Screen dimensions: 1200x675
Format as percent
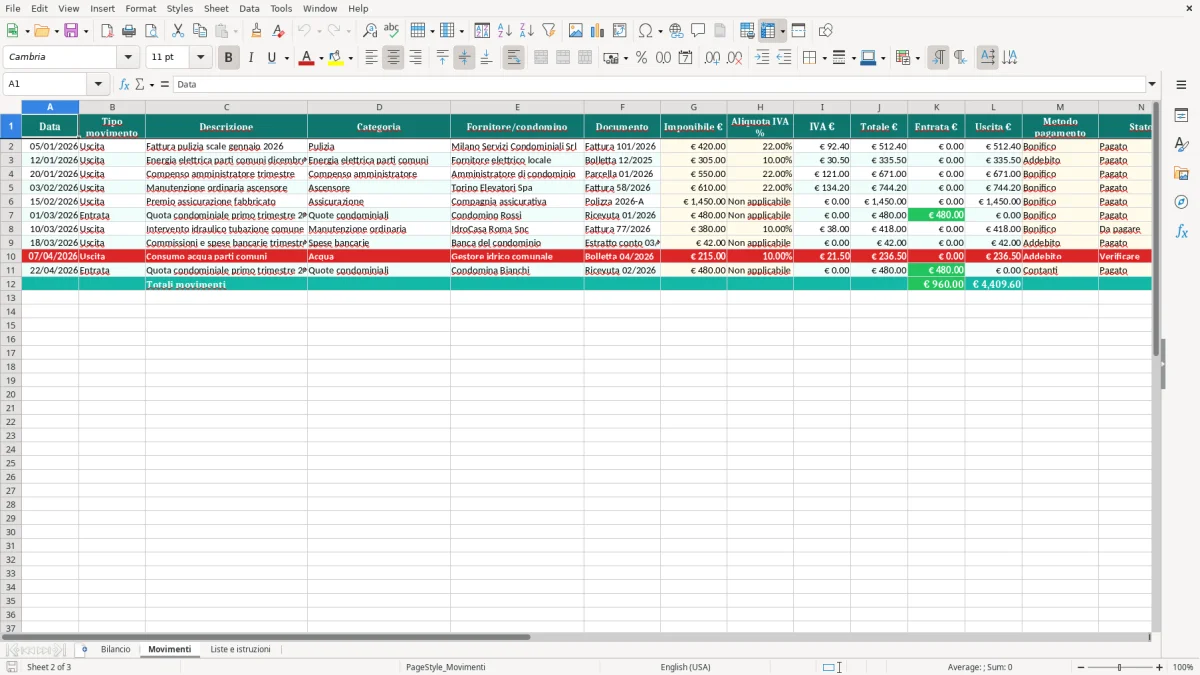641,58
